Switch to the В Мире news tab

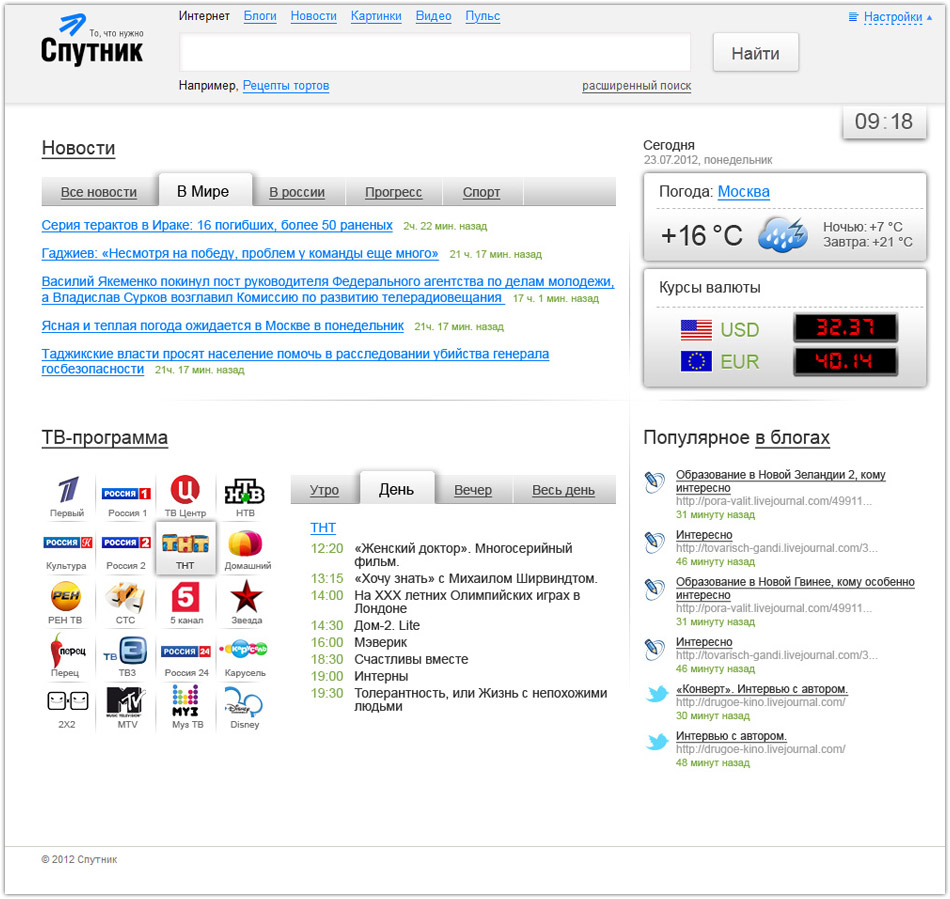coord(203,191)
